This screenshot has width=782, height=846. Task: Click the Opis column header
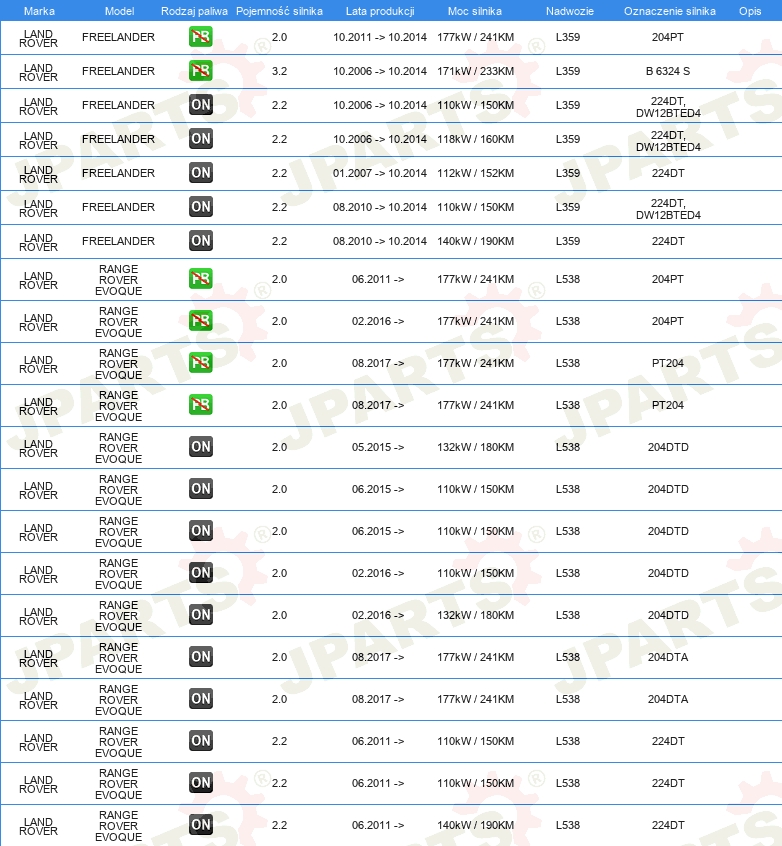pos(750,11)
